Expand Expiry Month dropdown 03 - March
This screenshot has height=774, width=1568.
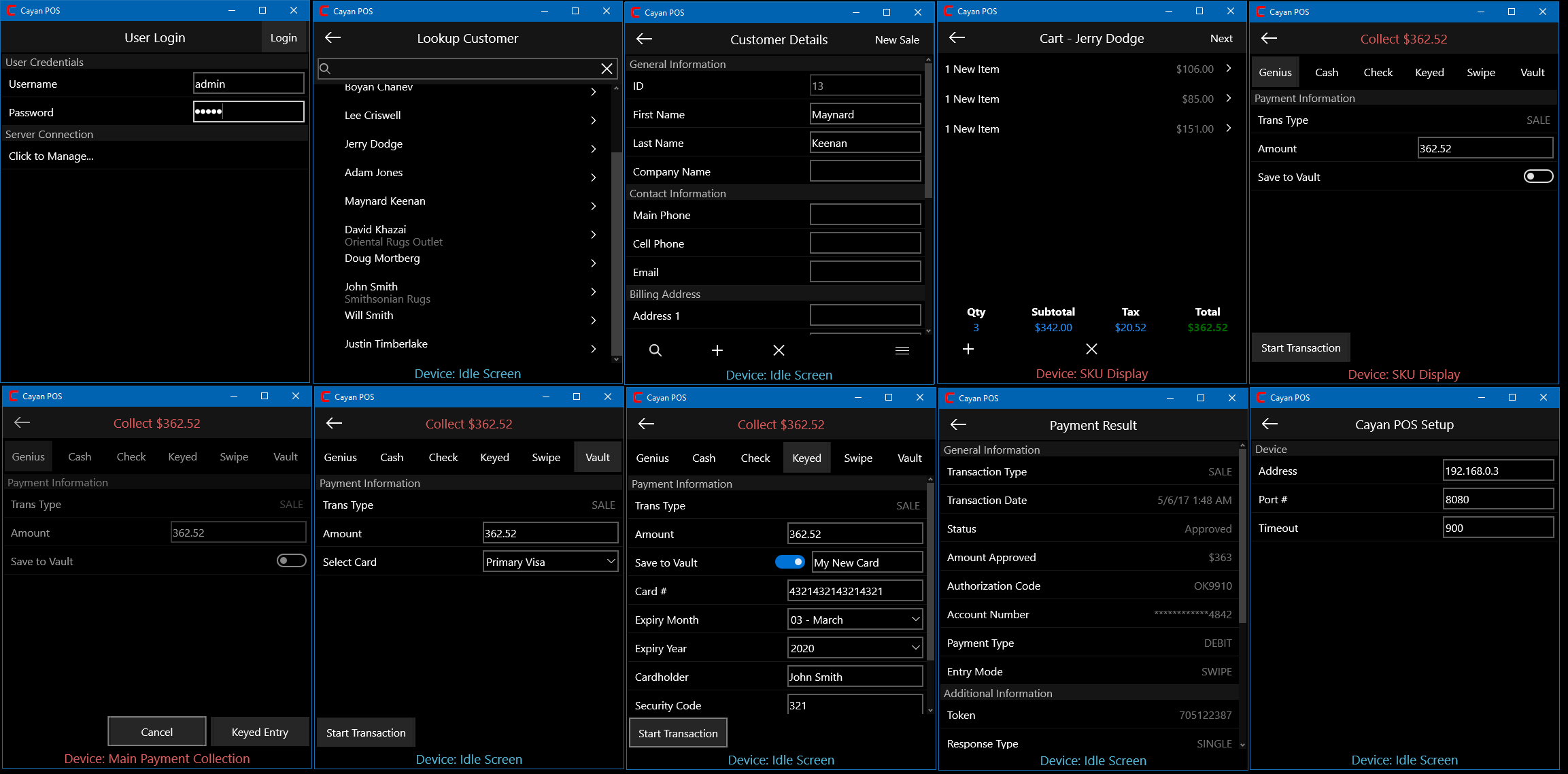tap(854, 620)
